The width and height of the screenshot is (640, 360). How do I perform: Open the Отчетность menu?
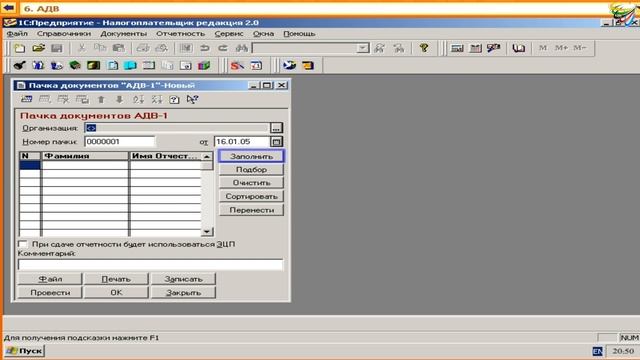[180, 33]
